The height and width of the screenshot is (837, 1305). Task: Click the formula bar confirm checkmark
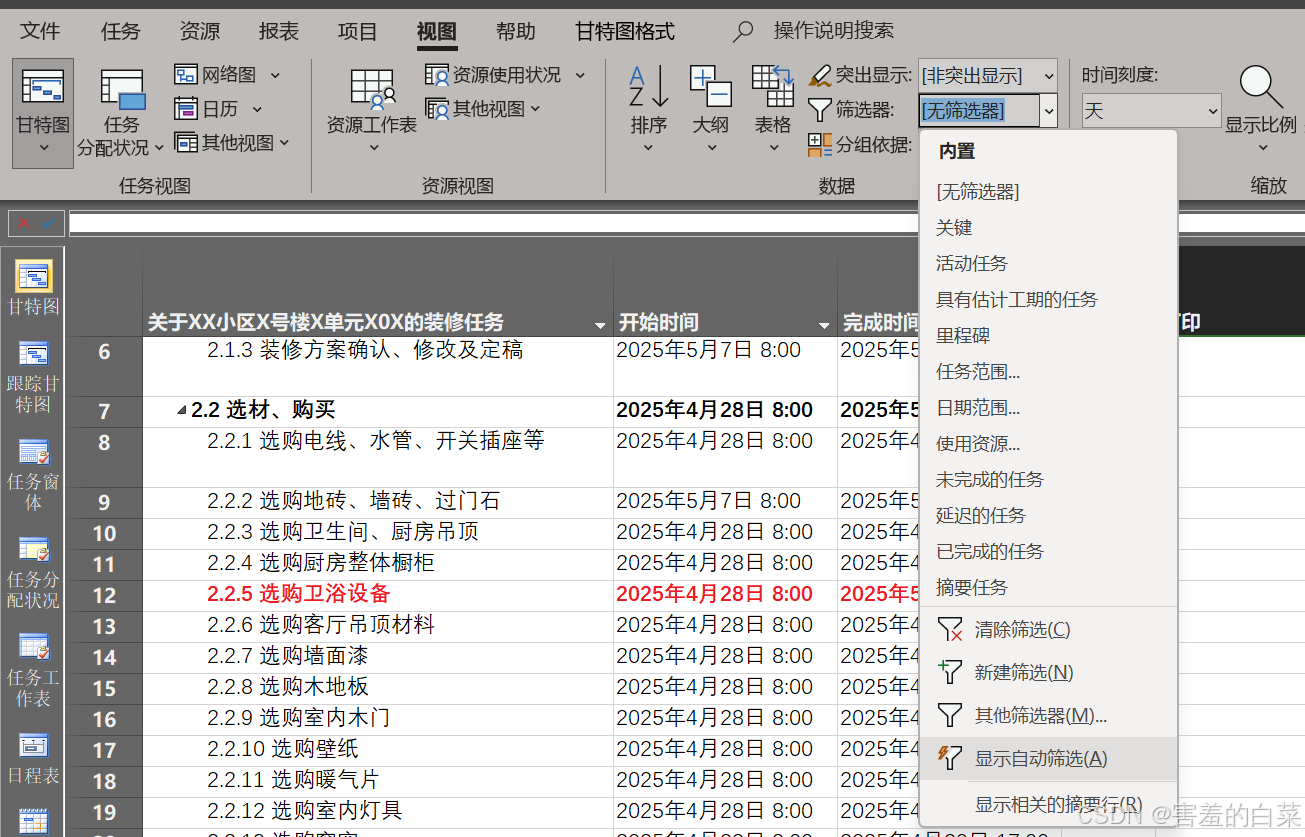pos(49,223)
